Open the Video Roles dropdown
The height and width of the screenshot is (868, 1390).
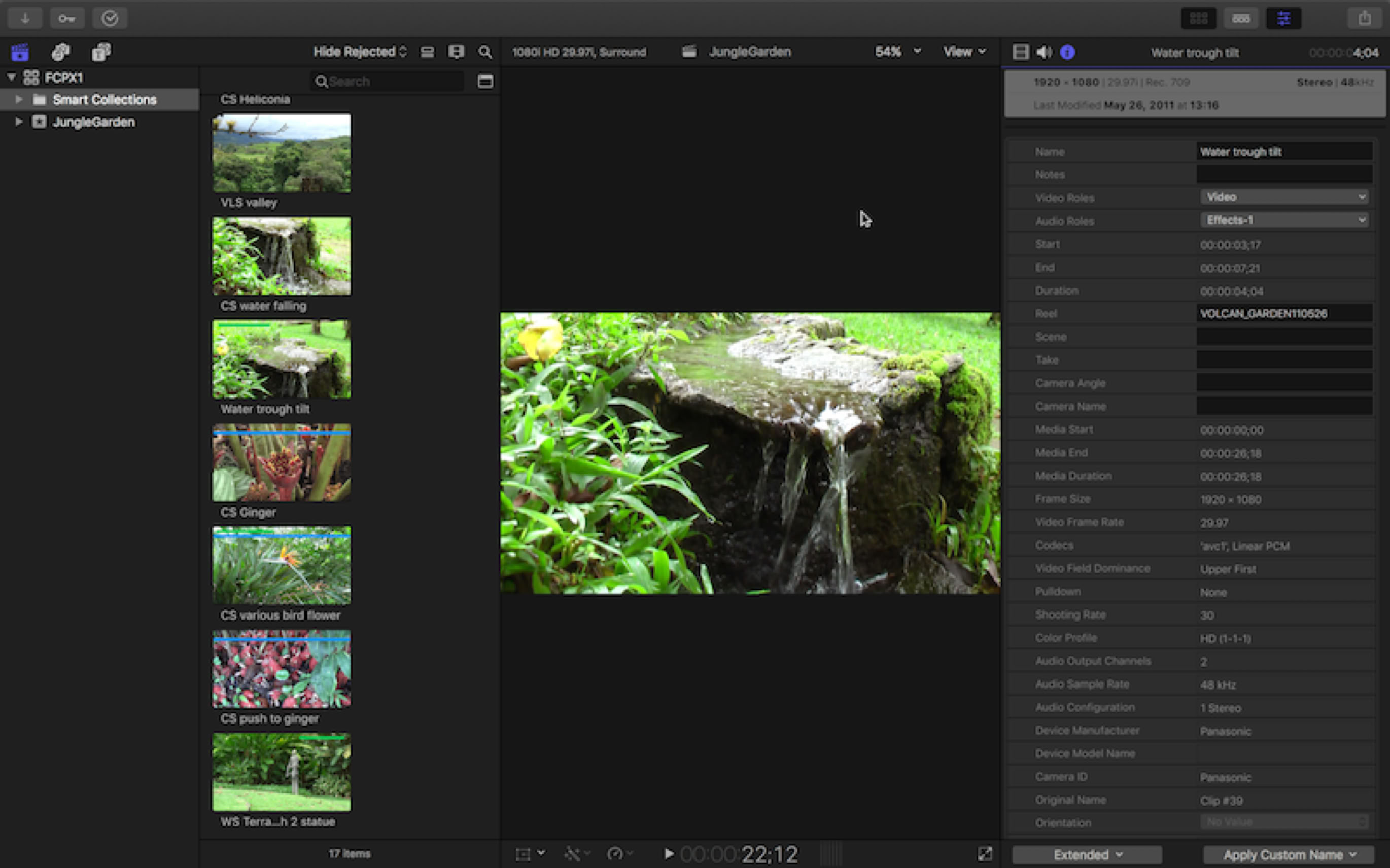click(1284, 197)
